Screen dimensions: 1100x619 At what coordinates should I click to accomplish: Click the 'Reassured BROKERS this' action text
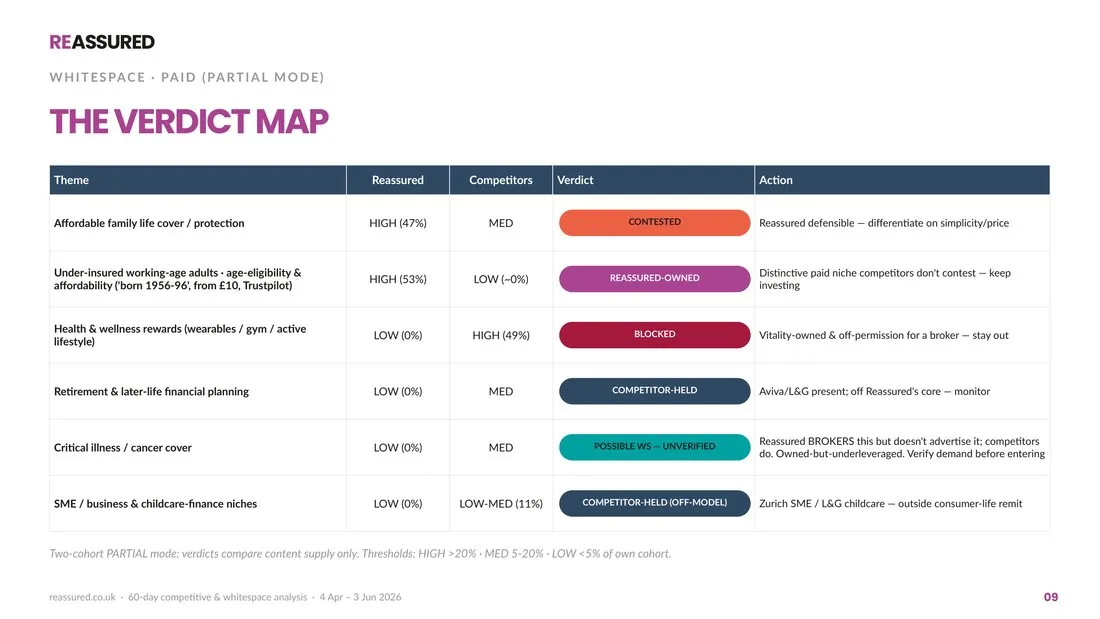tap(902, 447)
